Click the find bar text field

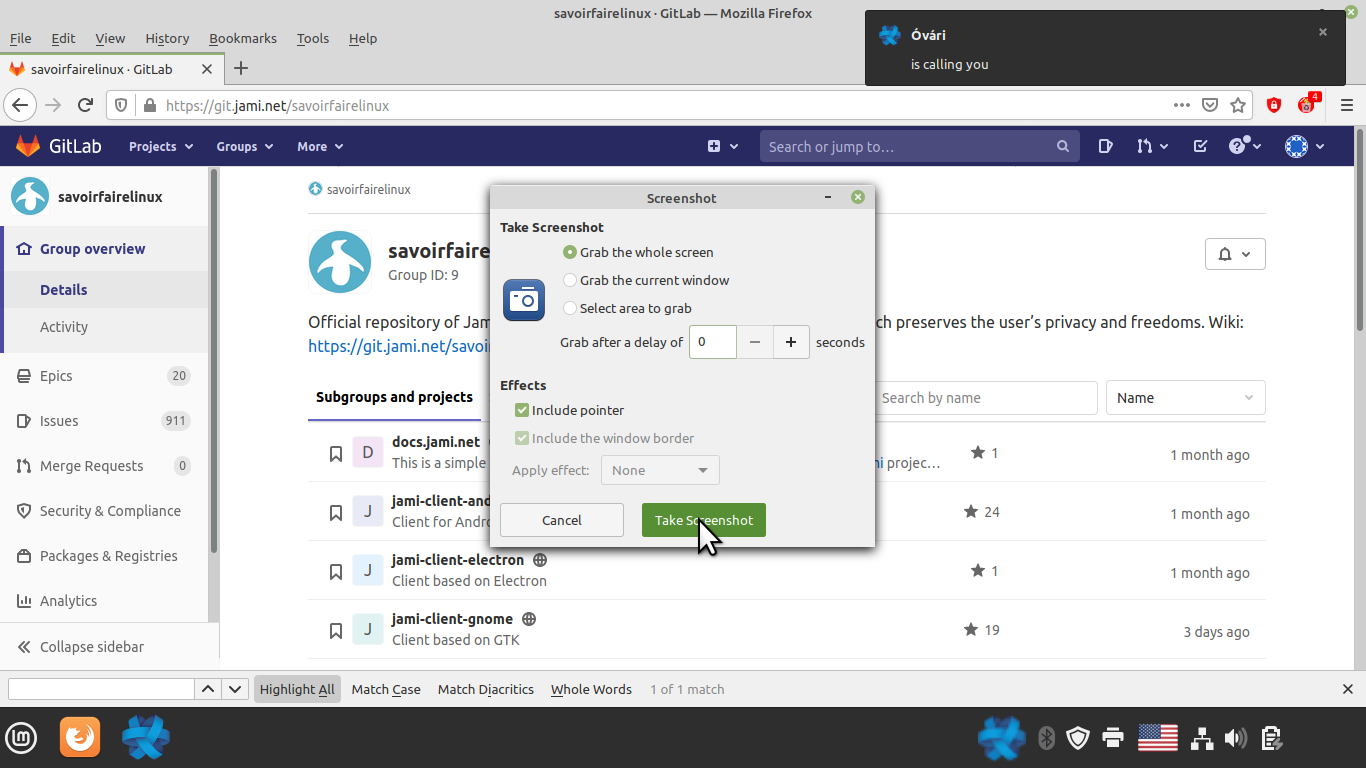point(101,689)
